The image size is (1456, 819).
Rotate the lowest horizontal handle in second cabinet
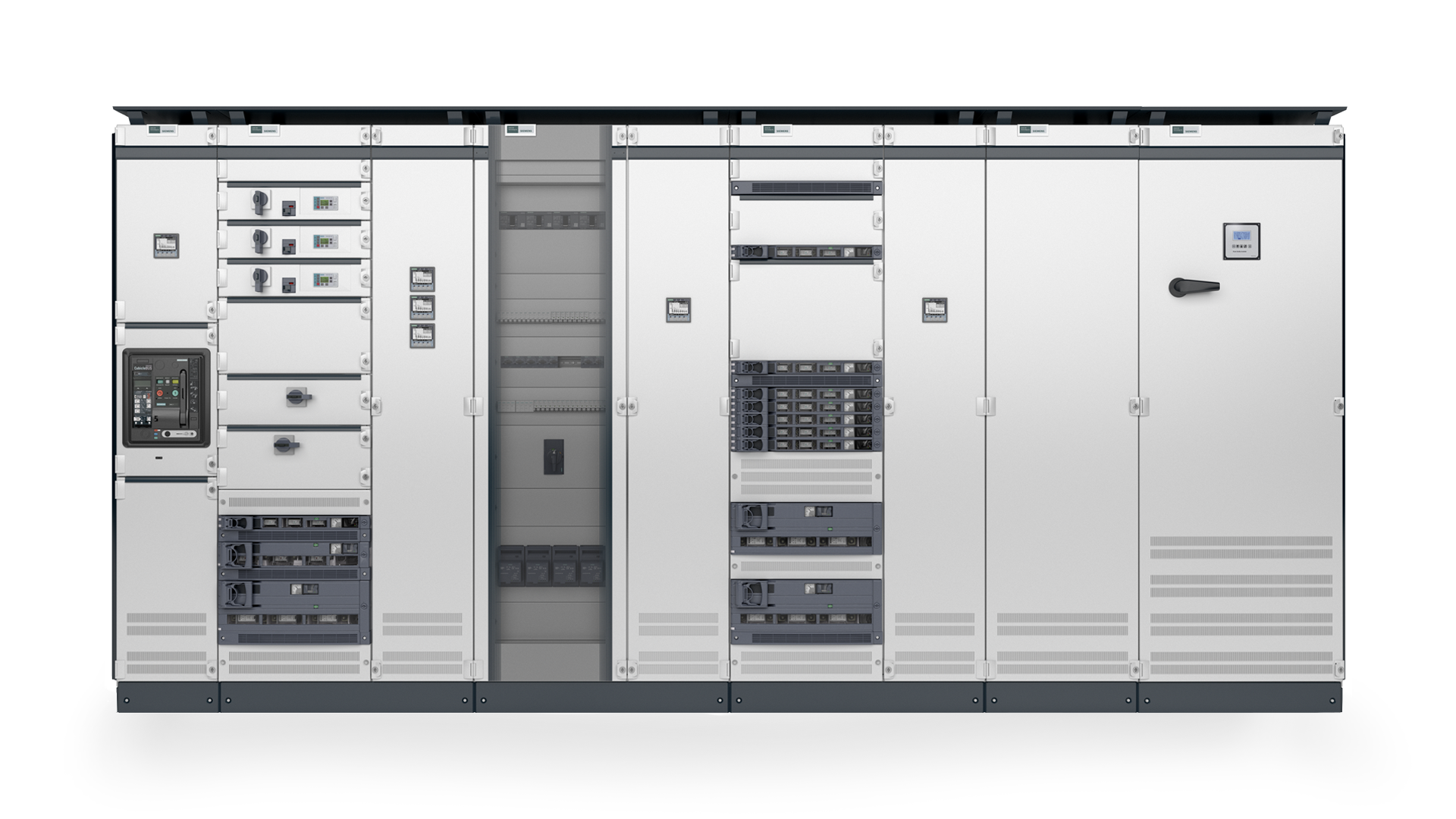[x=286, y=444]
